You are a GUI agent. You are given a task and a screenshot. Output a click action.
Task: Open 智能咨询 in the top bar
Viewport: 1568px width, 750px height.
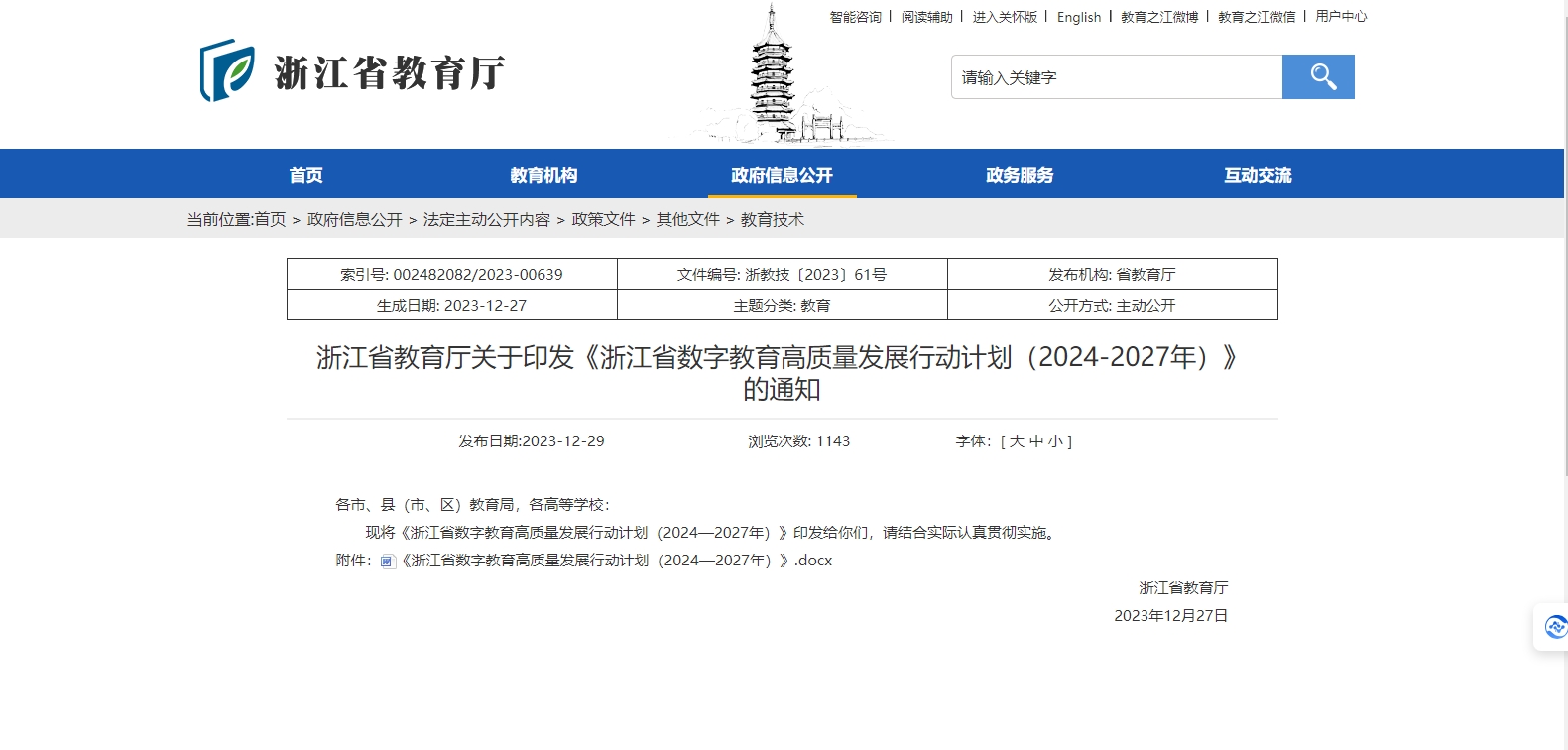855,17
